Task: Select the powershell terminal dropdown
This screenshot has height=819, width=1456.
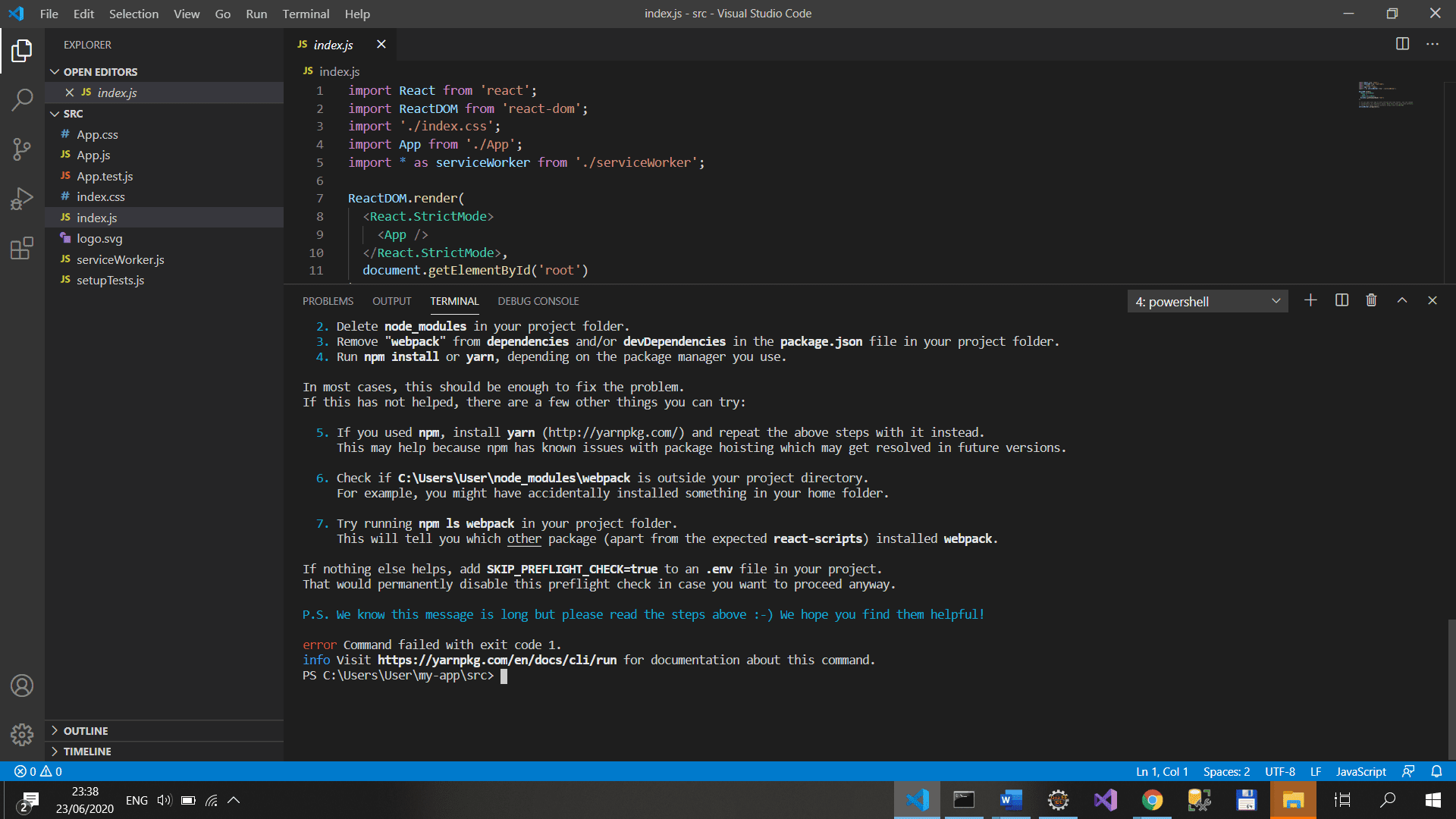Action: 1207,301
